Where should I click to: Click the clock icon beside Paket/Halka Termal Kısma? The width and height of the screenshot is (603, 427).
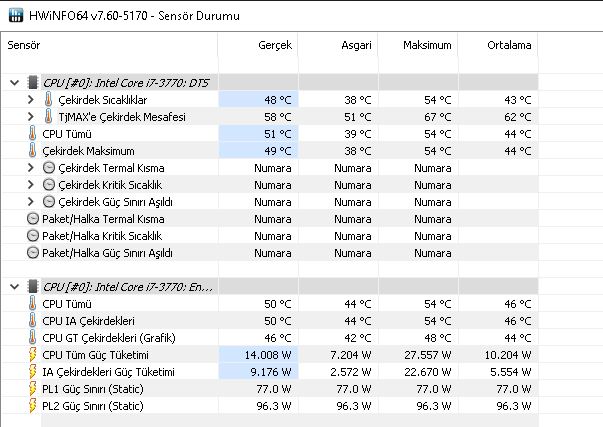point(33,219)
